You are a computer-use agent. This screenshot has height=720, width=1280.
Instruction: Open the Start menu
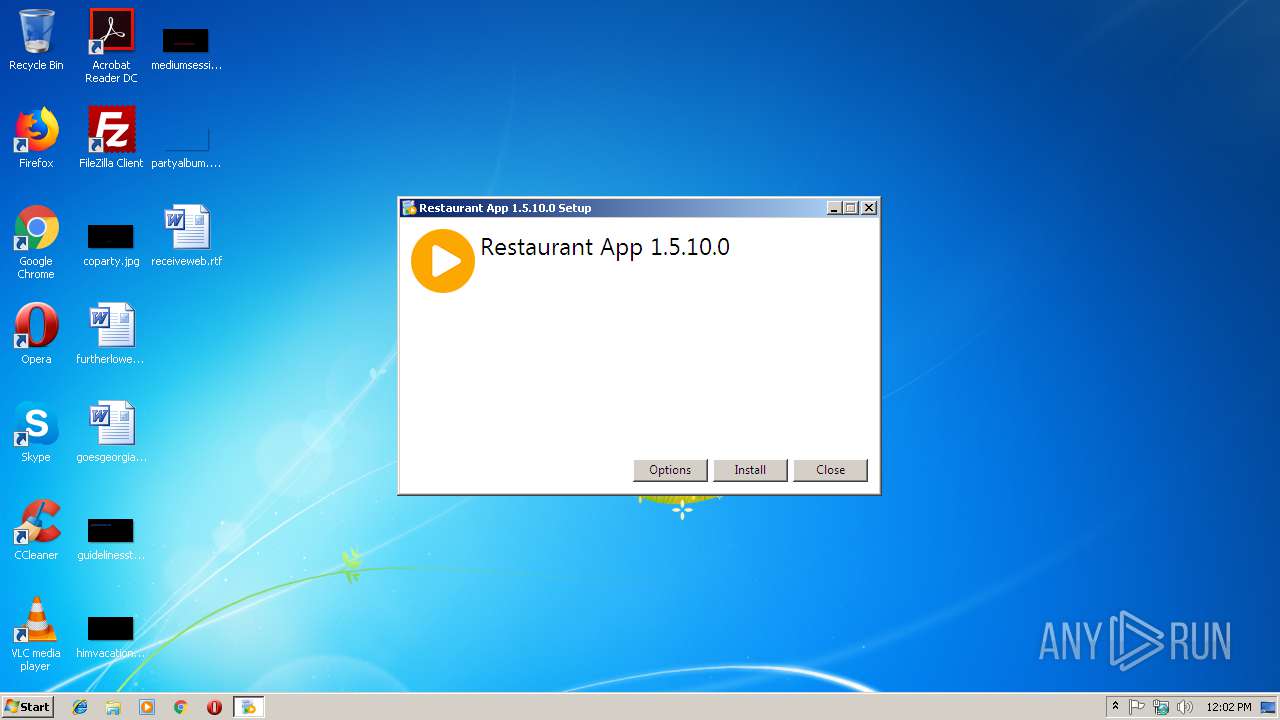point(28,707)
